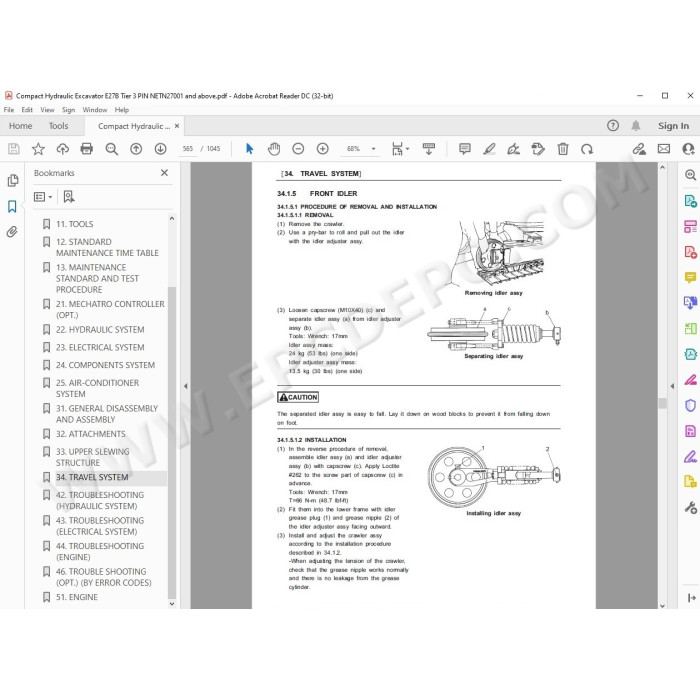Click the zoom percentage field showing 68%
The image size is (700, 700).
(353, 149)
